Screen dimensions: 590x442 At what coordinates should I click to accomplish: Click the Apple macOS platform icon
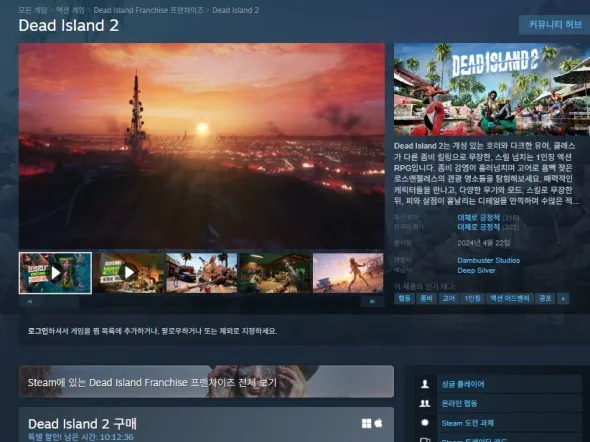click(x=379, y=423)
